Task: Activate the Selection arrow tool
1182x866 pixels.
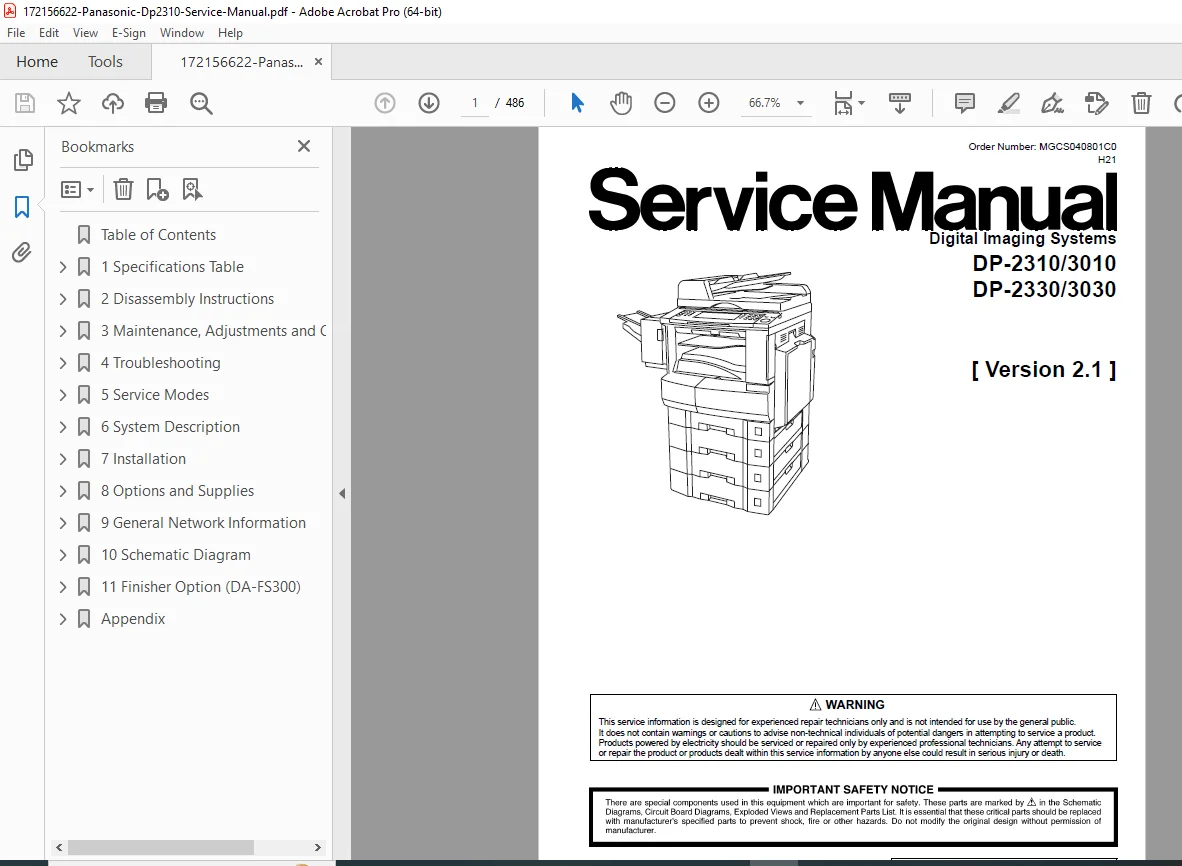Action: click(x=577, y=103)
